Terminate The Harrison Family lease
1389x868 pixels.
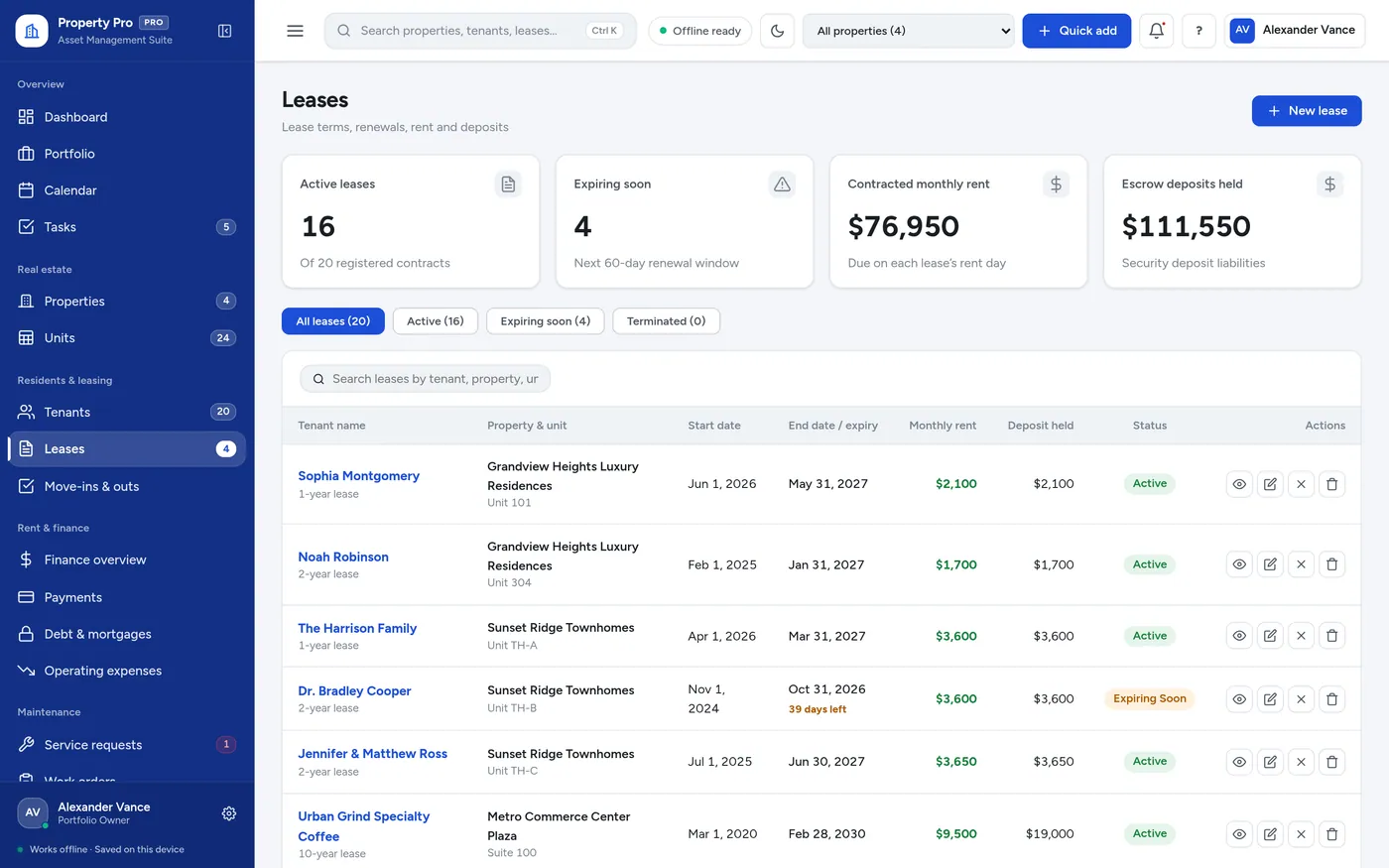(x=1301, y=636)
